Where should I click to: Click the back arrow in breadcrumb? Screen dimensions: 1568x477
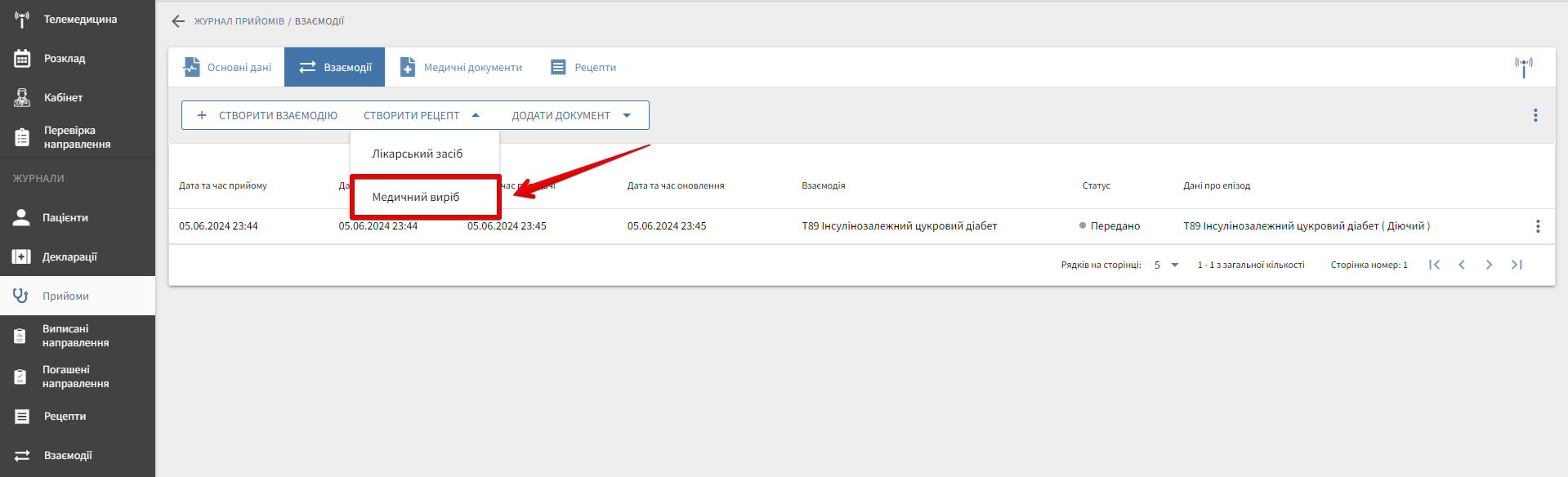pos(178,21)
